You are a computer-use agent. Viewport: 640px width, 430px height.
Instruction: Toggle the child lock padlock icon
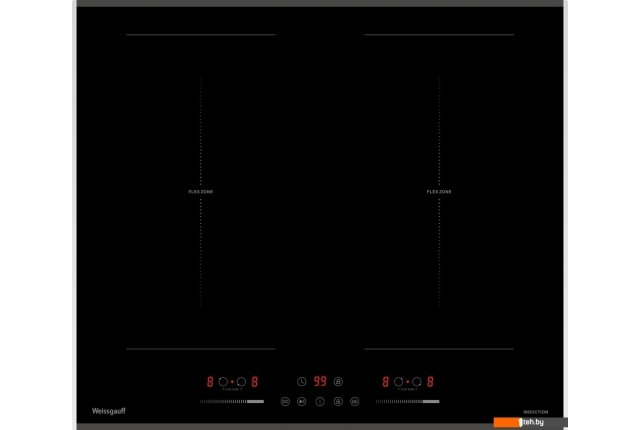click(x=337, y=401)
